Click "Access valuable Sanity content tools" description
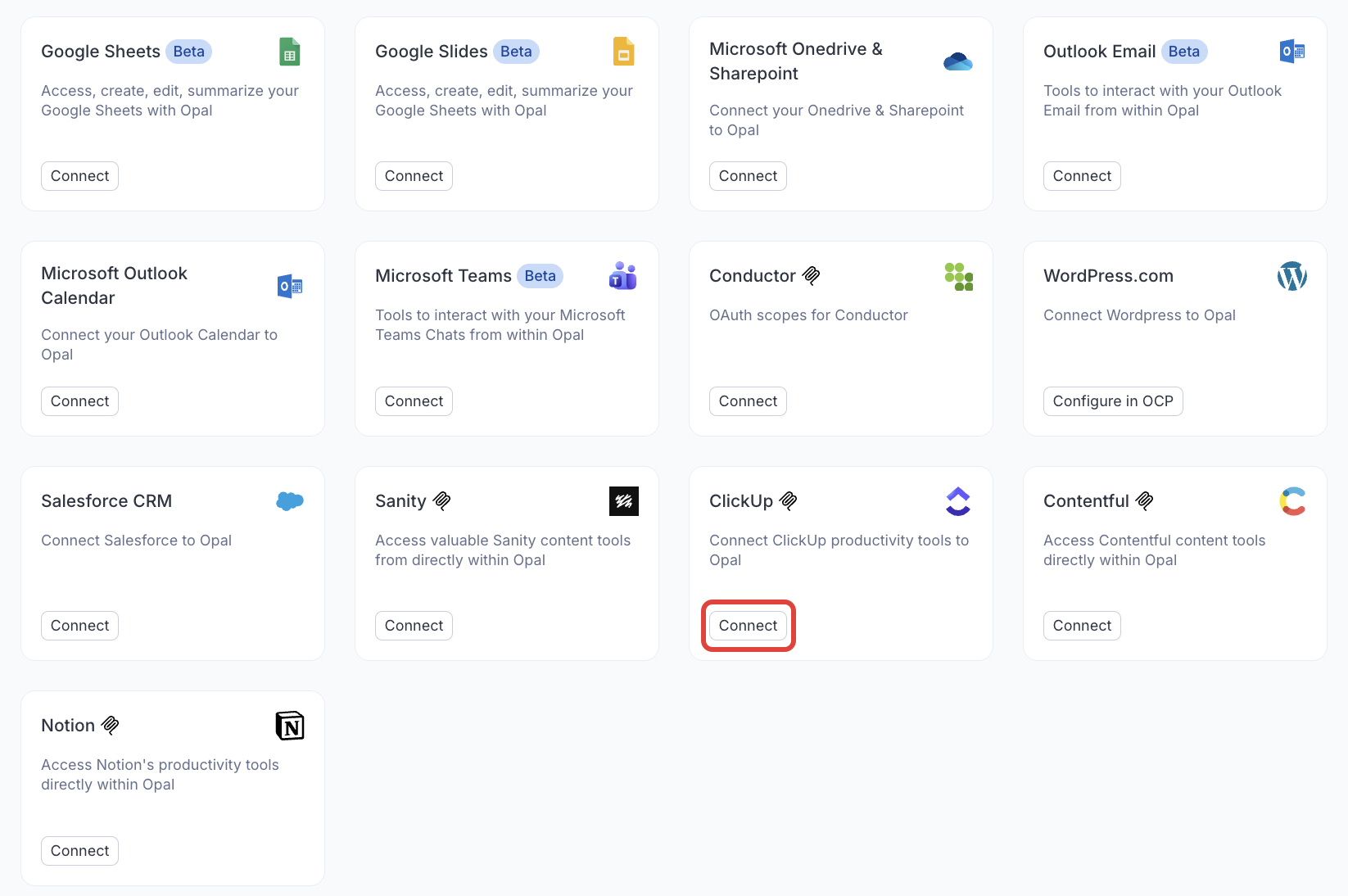This screenshot has width=1348, height=896. click(x=503, y=550)
